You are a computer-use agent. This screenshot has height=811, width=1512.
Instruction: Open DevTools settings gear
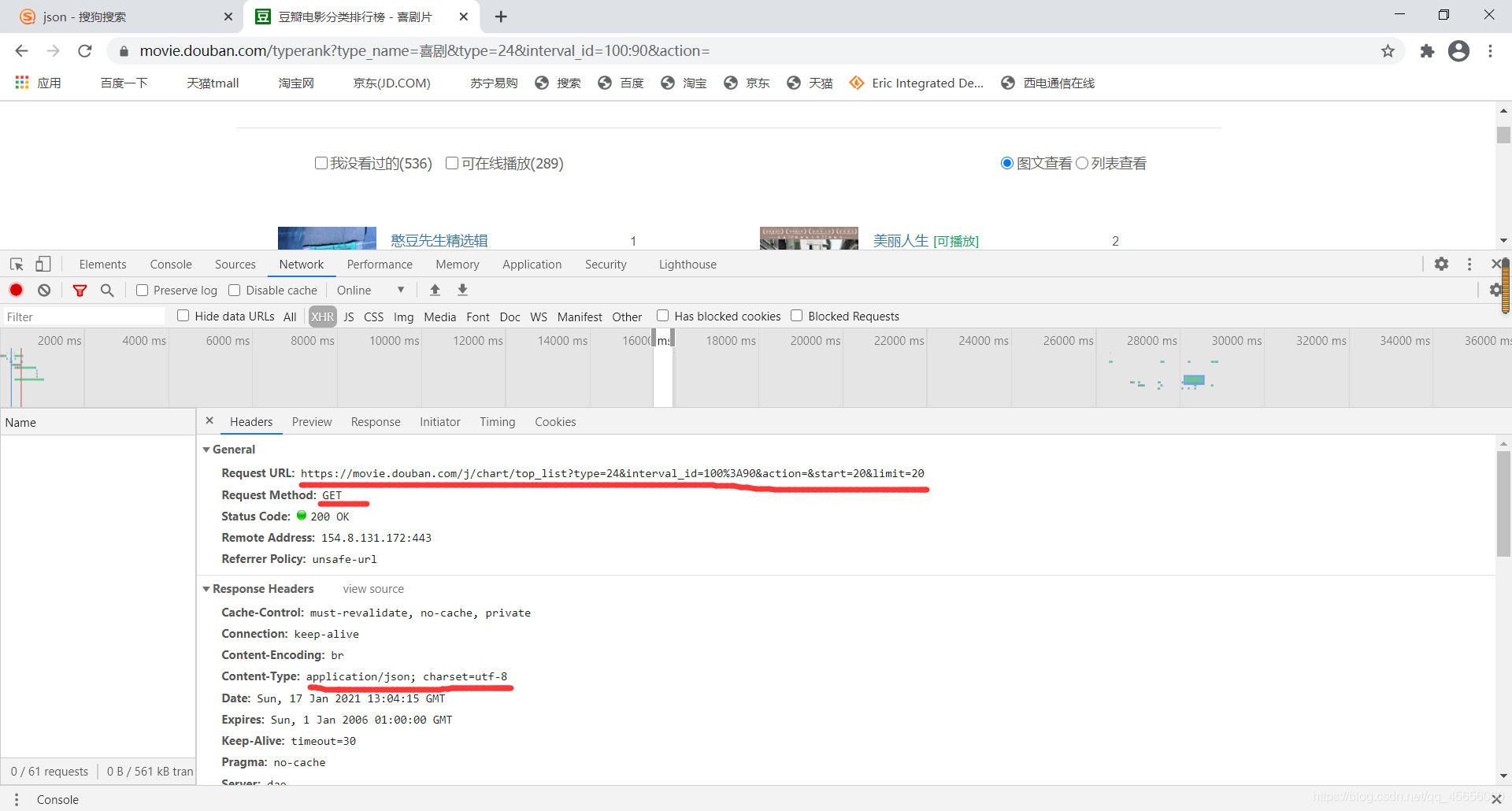pos(1441,265)
